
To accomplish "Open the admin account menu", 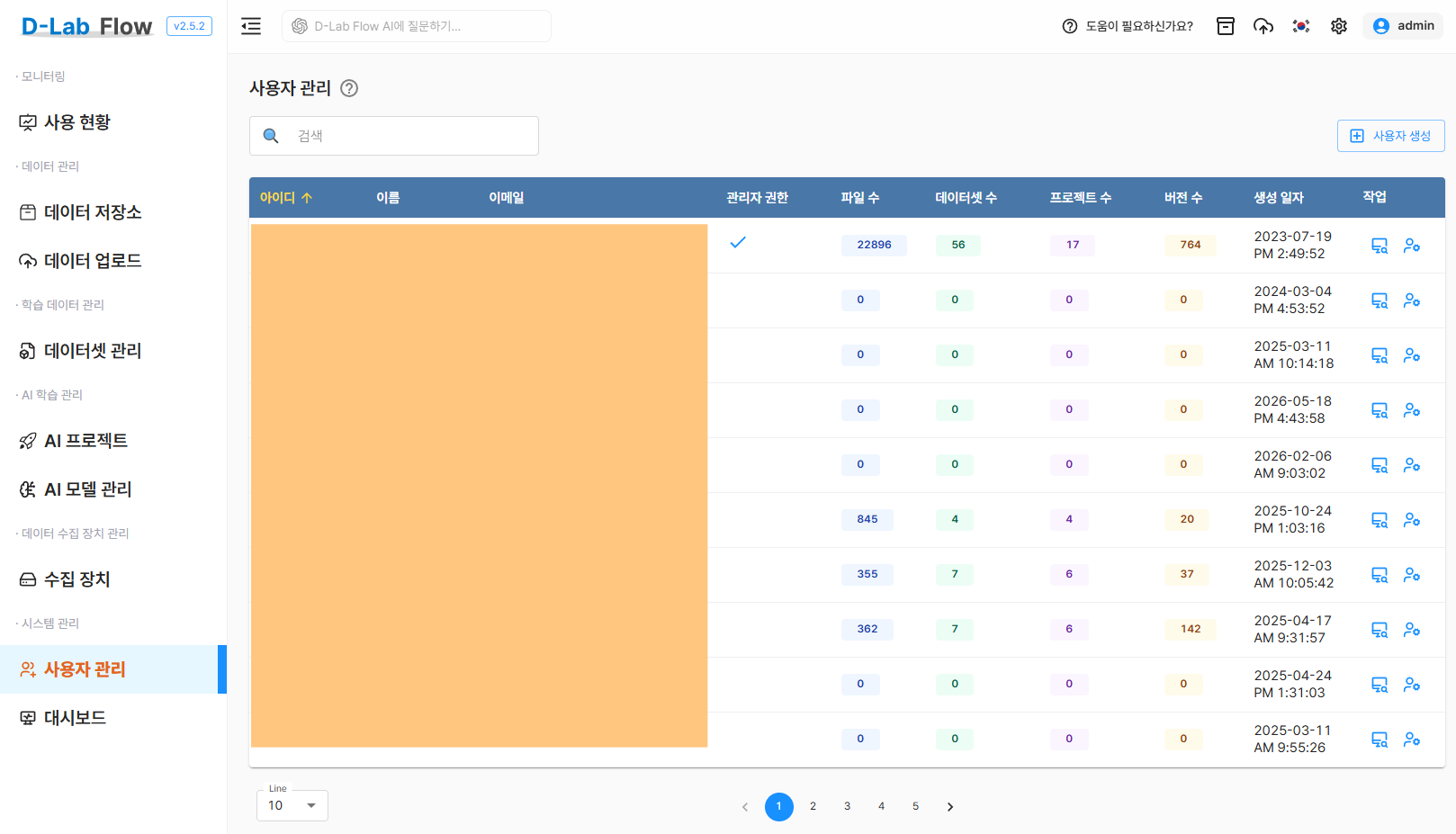I will (x=1403, y=26).
